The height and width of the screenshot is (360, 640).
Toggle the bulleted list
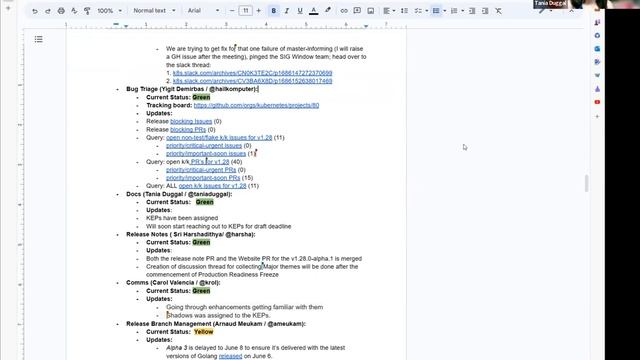(x=436, y=11)
